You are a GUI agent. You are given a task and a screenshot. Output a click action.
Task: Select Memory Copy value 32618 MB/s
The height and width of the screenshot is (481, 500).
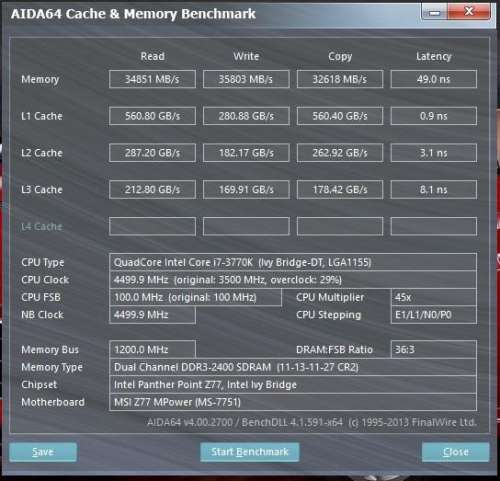pos(340,79)
